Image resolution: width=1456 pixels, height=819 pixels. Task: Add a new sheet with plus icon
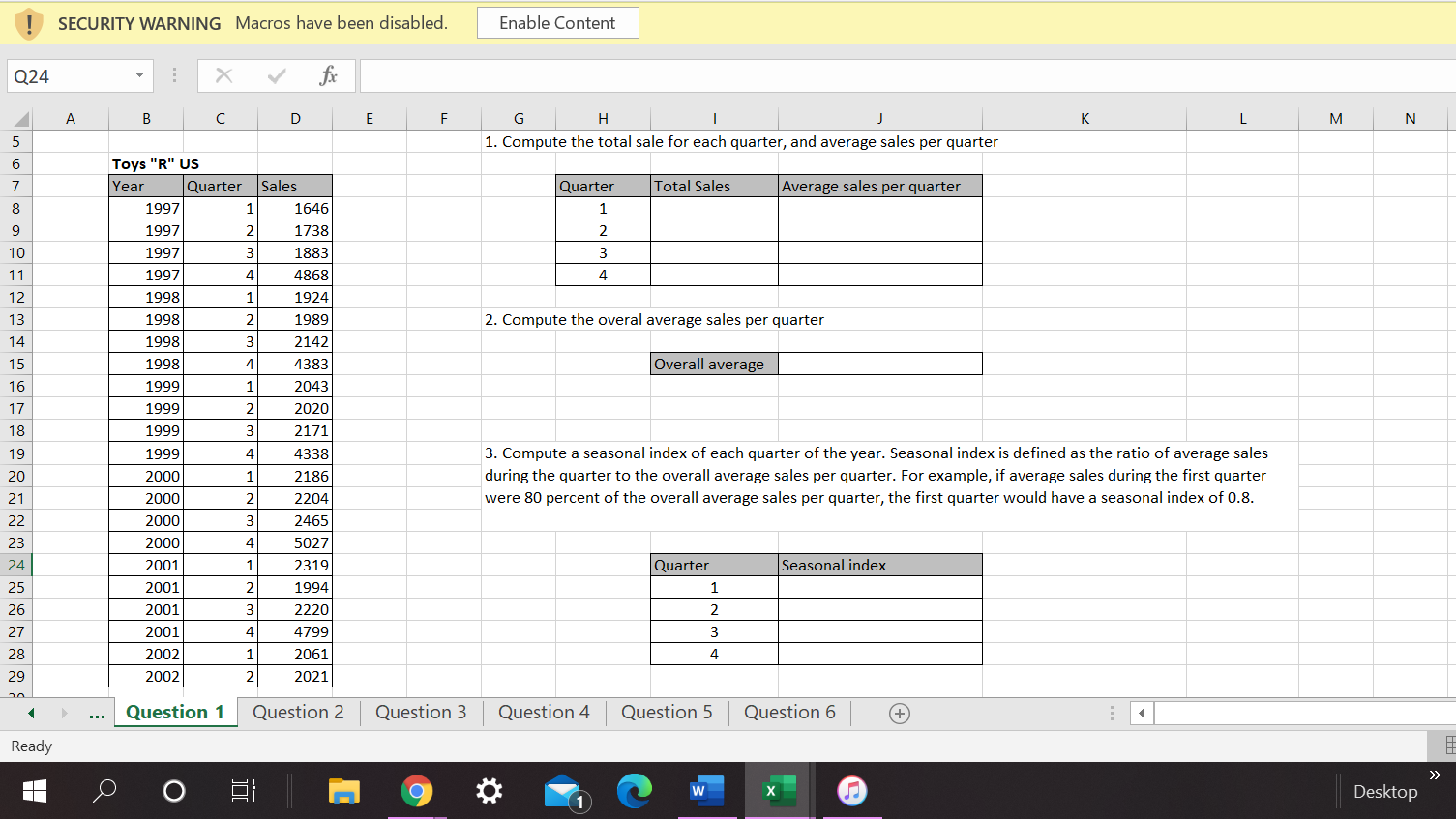(x=900, y=714)
